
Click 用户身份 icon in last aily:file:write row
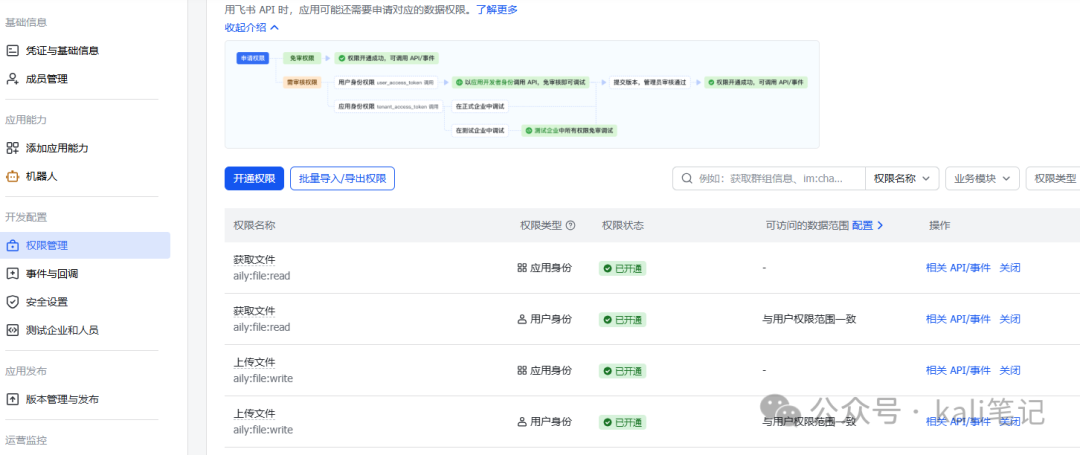pyautogui.click(x=521, y=422)
